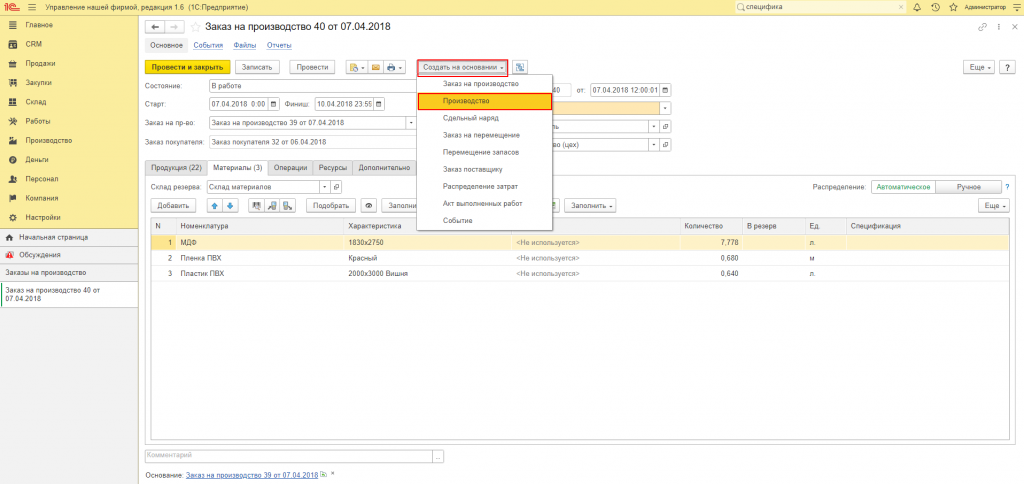This screenshot has height=484, width=1024.
Task: Switch to Операции tab
Action: coord(291,167)
